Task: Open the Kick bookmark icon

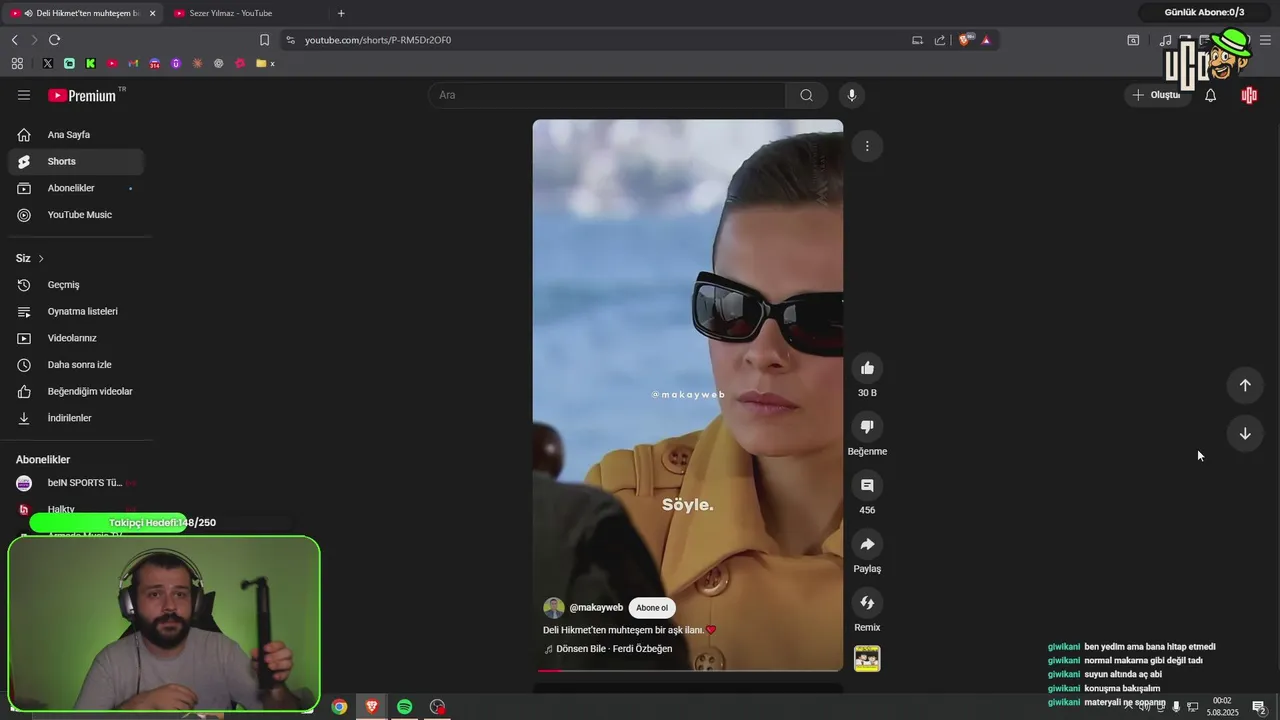Action: [x=90, y=63]
